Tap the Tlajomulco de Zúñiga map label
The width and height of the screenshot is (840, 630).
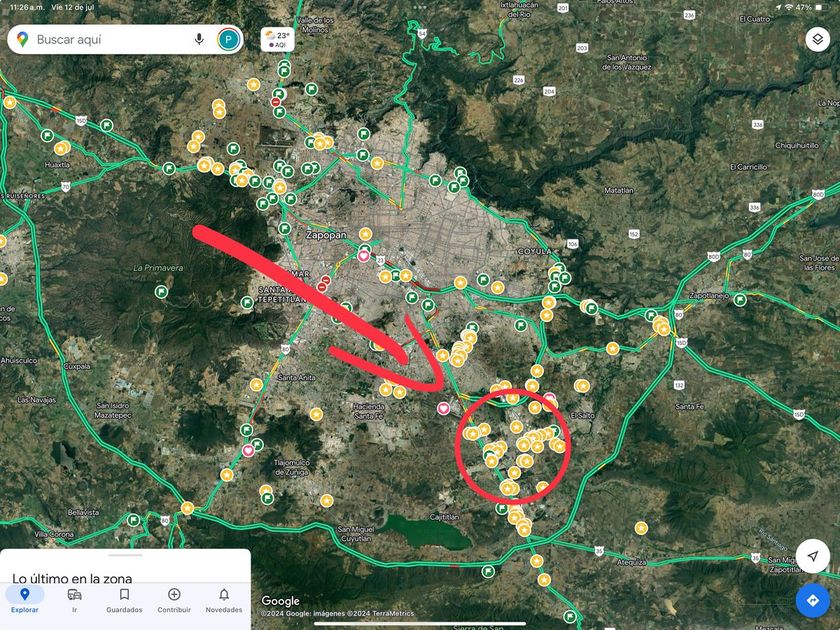tap(291, 467)
